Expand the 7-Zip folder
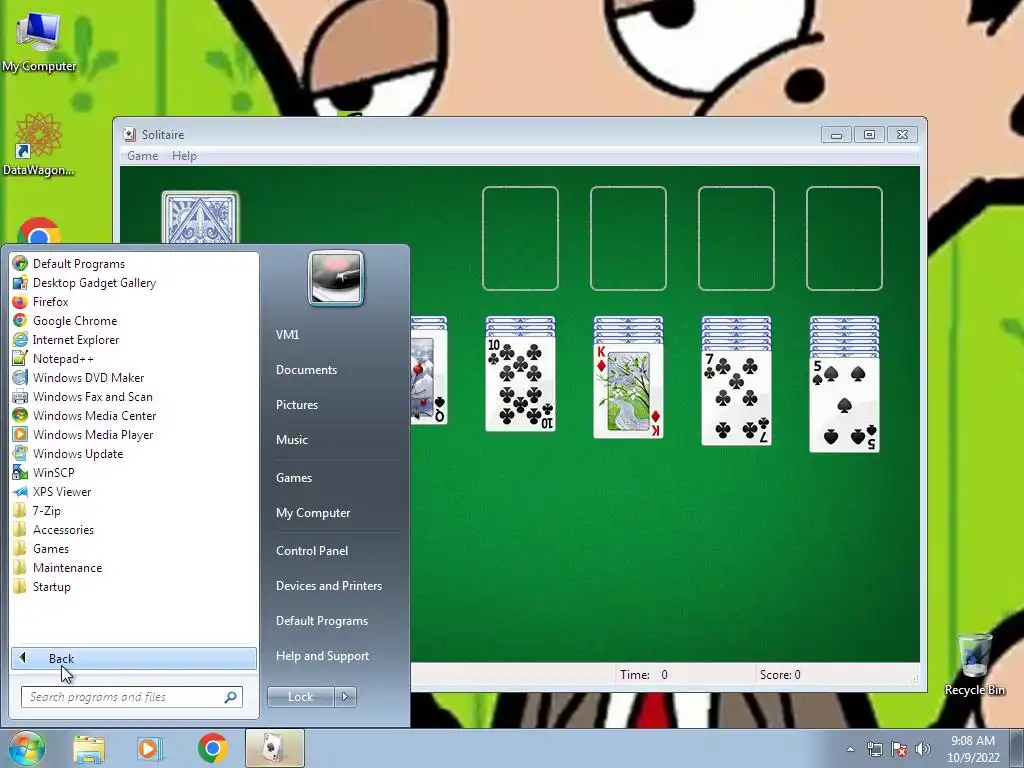The width and height of the screenshot is (1024, 768). coord(134,511)
